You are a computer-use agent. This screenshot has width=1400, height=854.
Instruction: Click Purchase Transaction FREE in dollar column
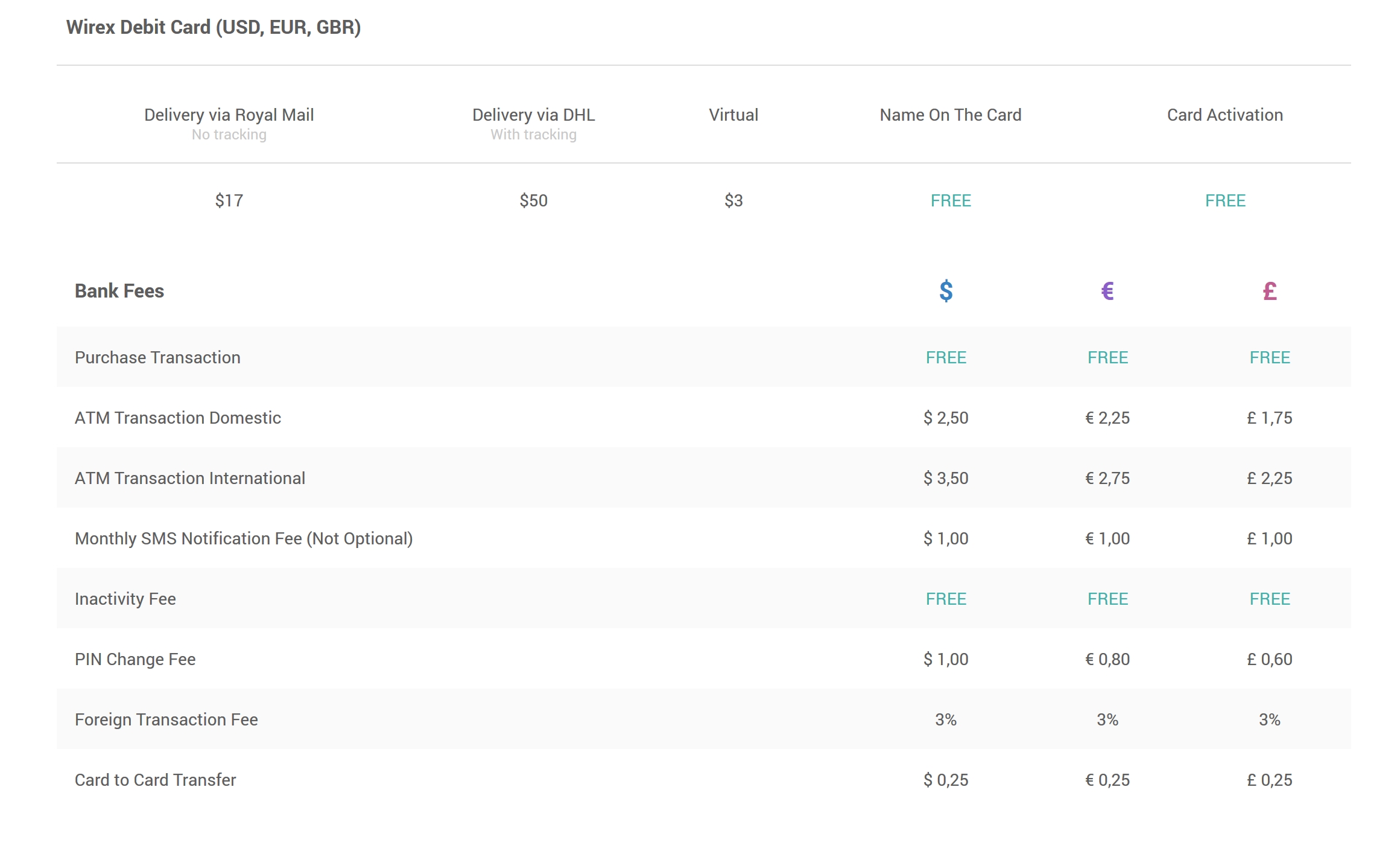pyautogui.click(x=946, y=357)
